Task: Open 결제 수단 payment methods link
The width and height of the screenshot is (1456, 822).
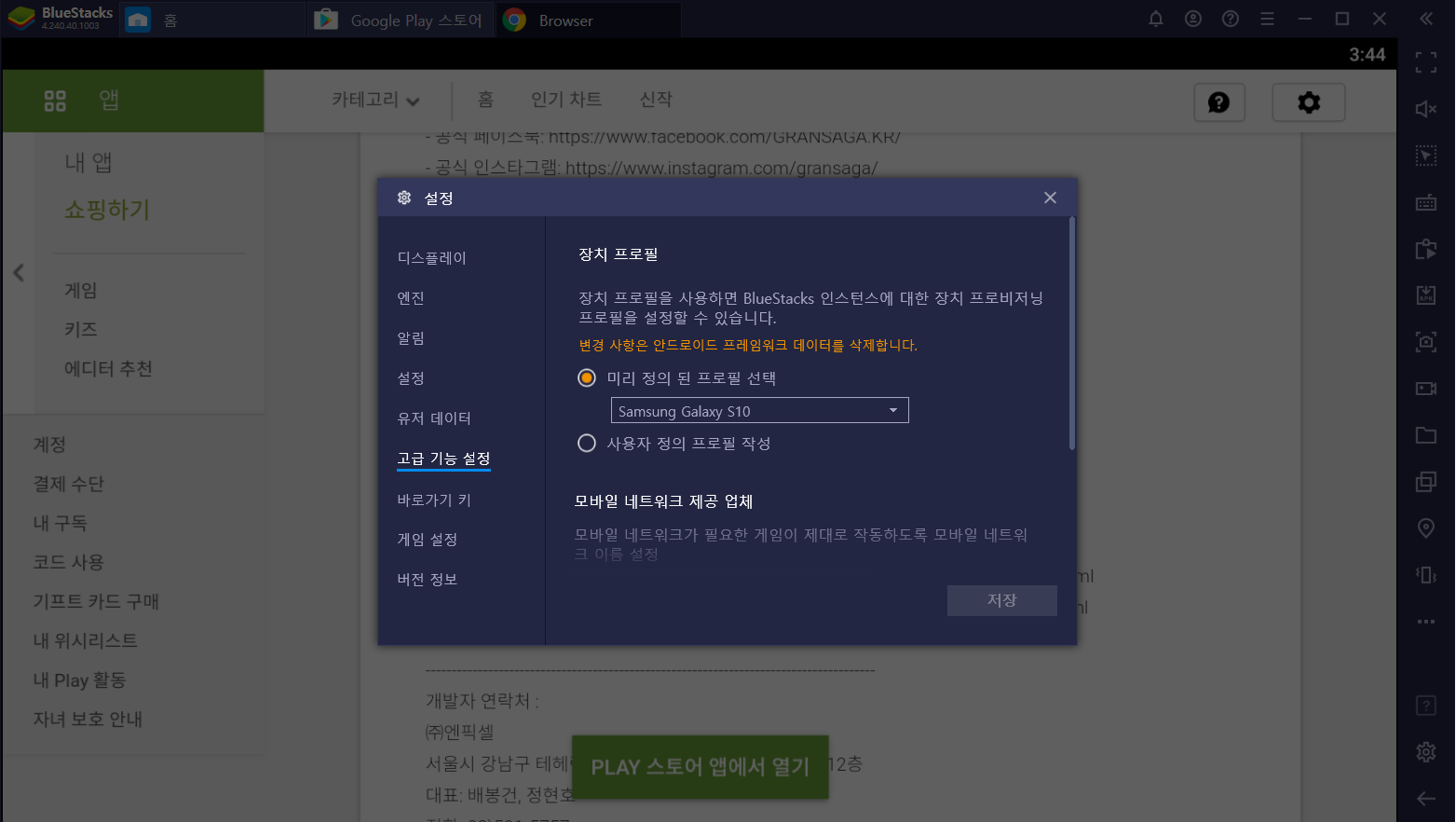Action: (x=69, y=485)
